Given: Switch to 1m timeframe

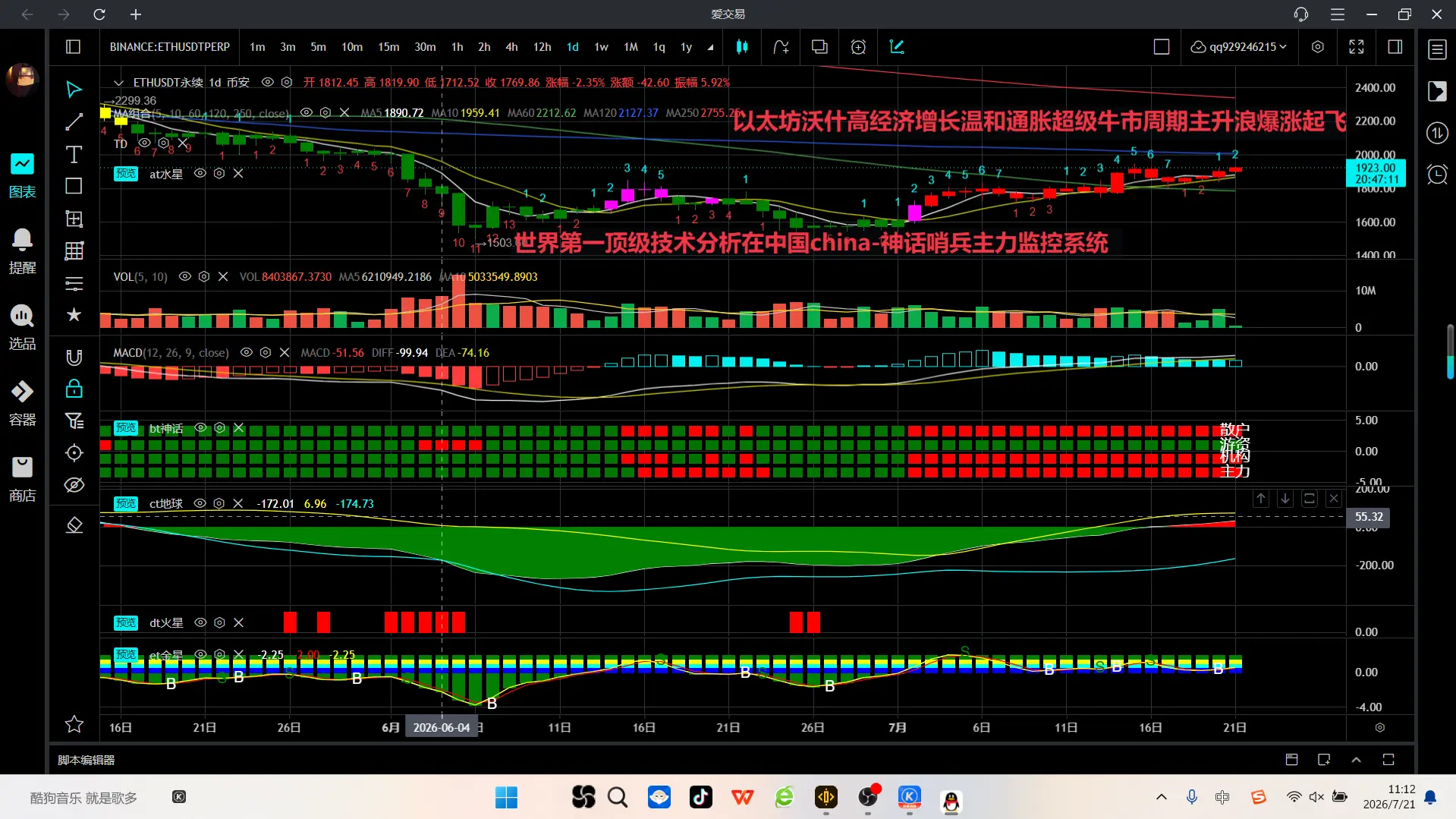Looking at the screenshot, I should point(257,47).
